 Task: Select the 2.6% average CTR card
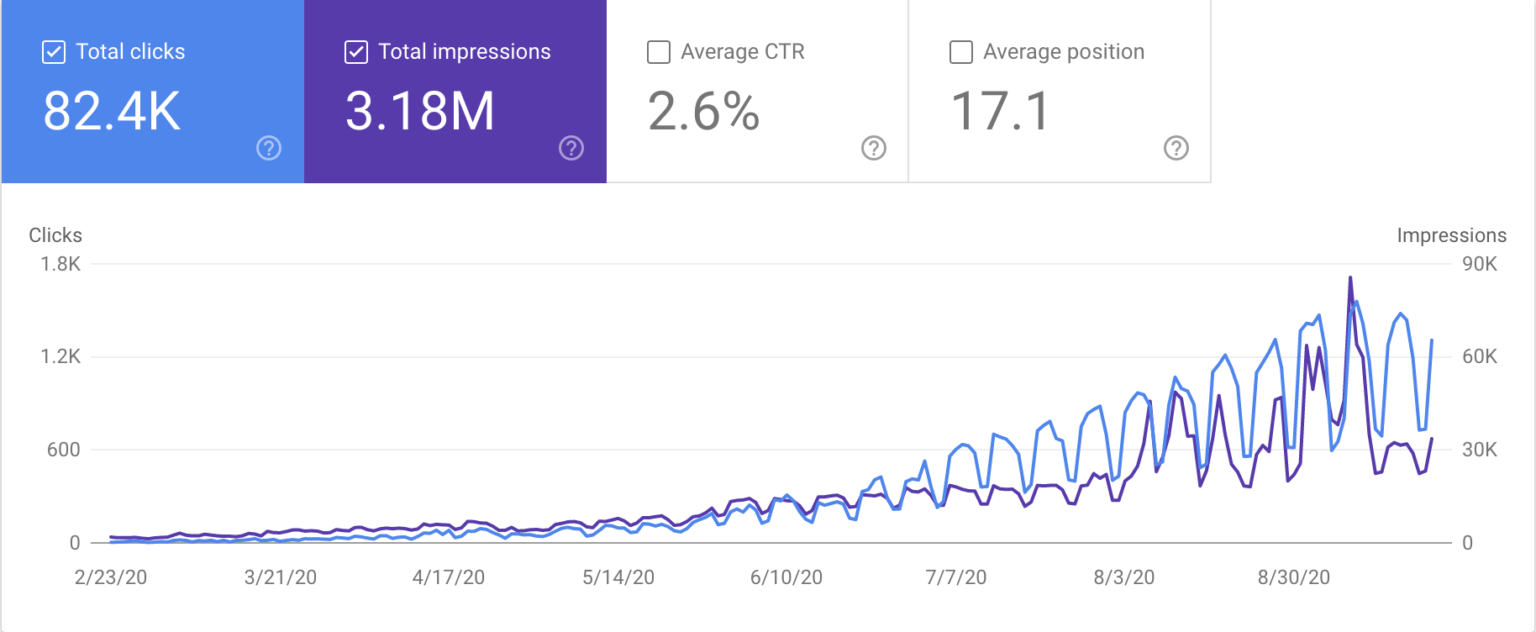(x=757, y=92)
